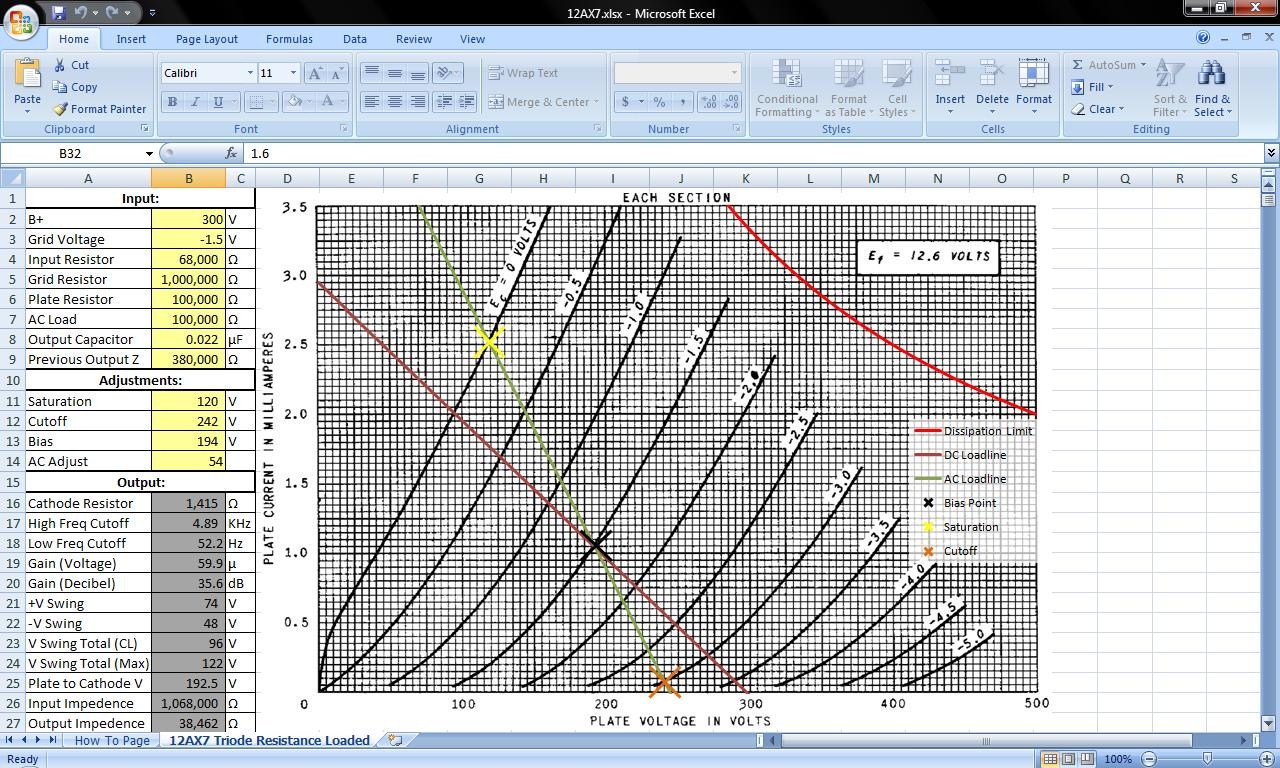The image size is (1280, 768).
Task: Open the Page Layout ribbon tab
Action: [206, 39]
